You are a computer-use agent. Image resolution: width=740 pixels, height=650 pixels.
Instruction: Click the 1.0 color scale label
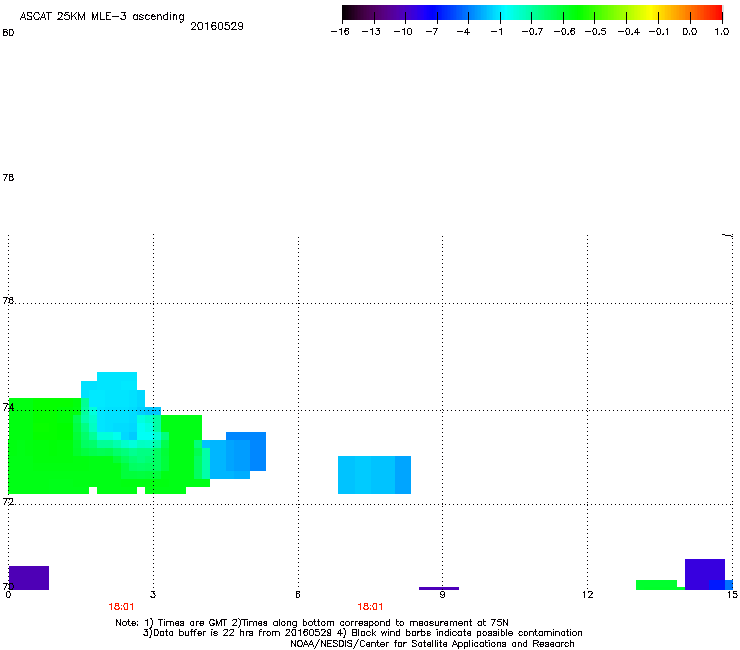click(x=722, y=32)
